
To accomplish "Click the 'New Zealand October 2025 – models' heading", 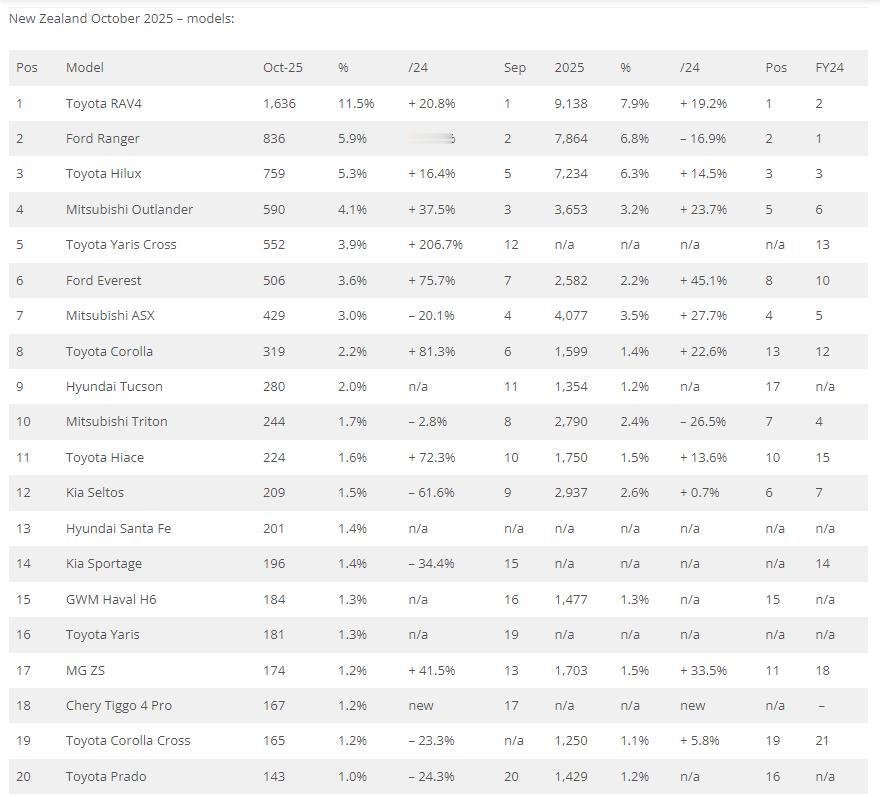I will 121,18.
